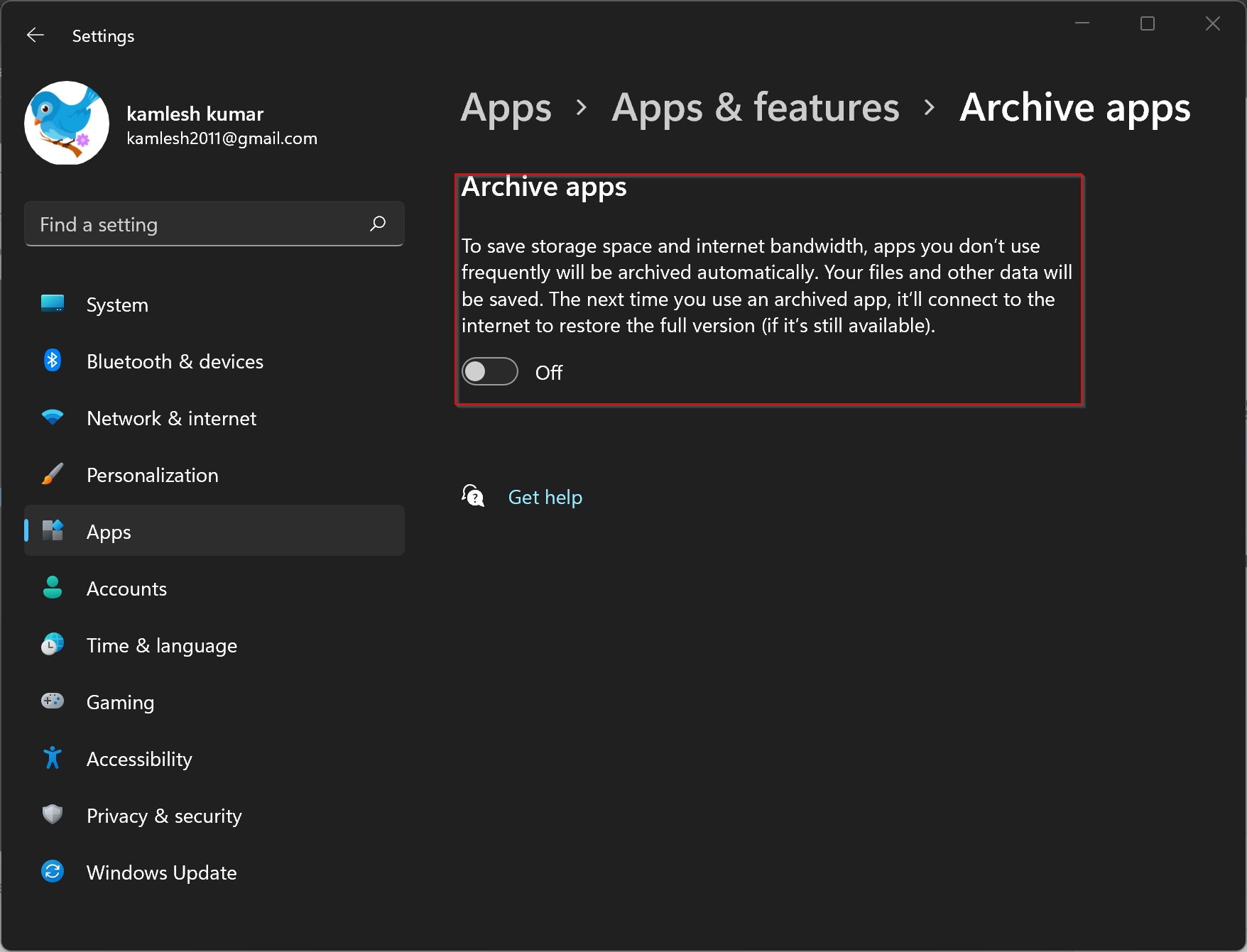Click the Find a setting search box
The width and height of the screenshot is (1247, 952).
point(214,224)
